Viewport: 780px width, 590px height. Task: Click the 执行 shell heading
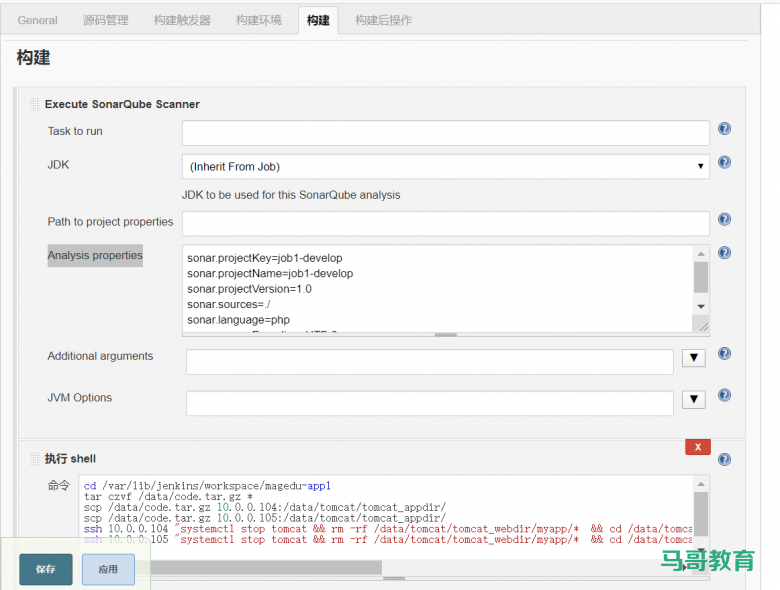point(70,459)
